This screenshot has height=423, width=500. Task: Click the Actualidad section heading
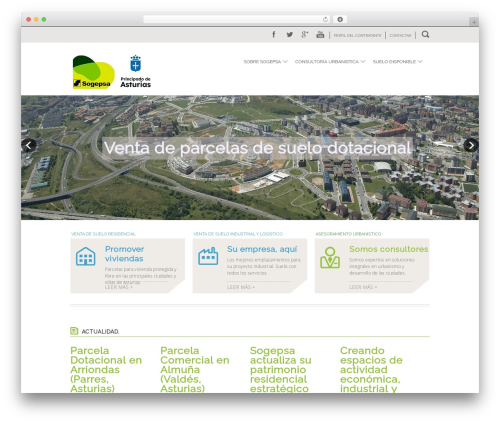100,331
